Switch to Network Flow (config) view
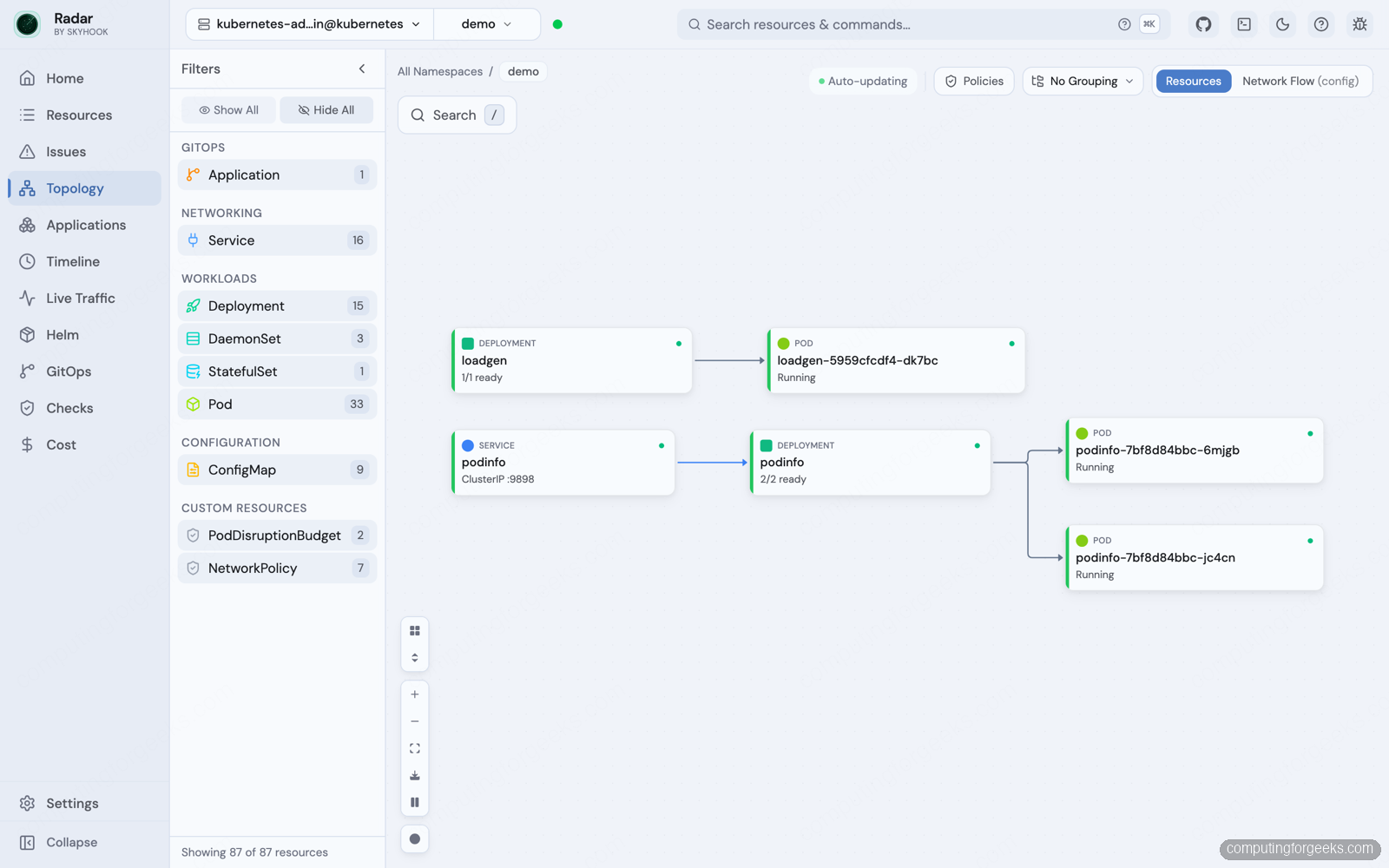 click(x=1300, y=81)
